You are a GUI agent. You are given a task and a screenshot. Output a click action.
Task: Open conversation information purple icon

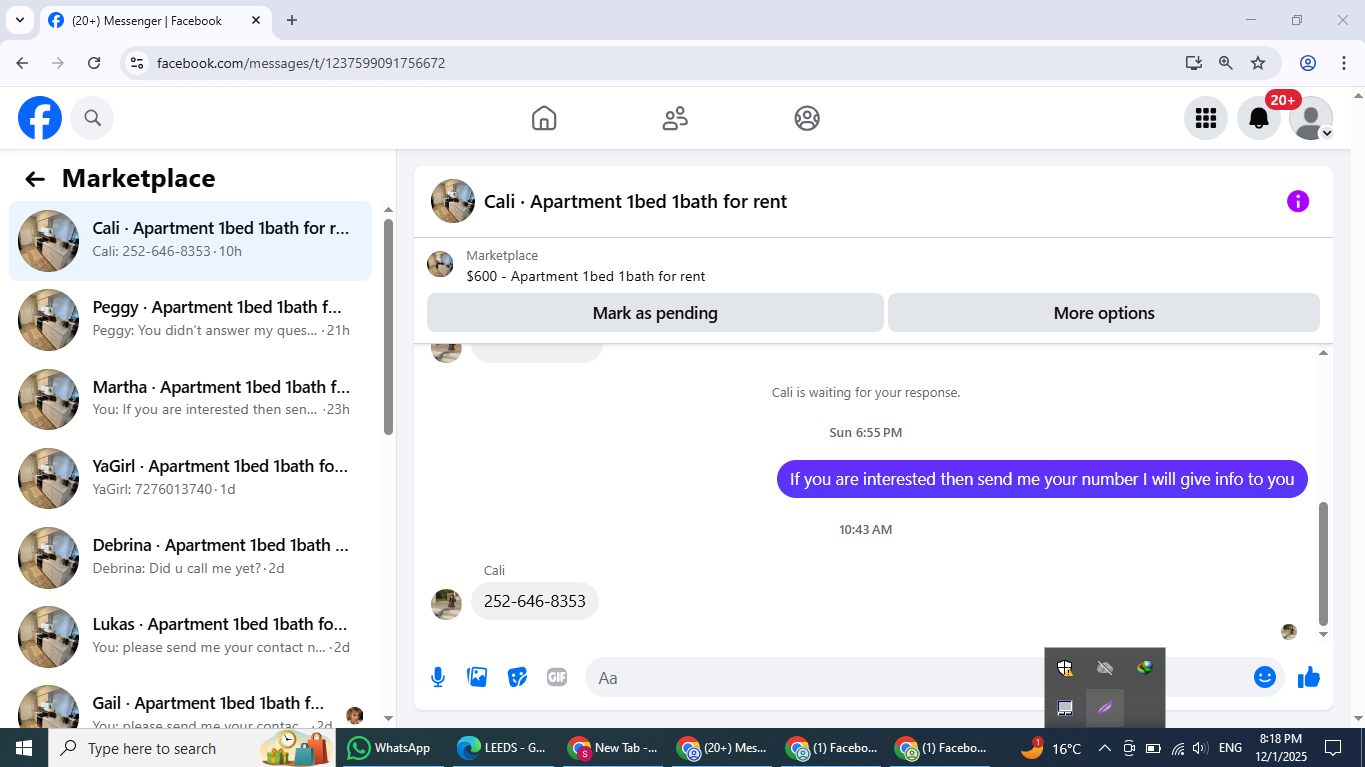pyautogui.click(x=1298, y=201)
